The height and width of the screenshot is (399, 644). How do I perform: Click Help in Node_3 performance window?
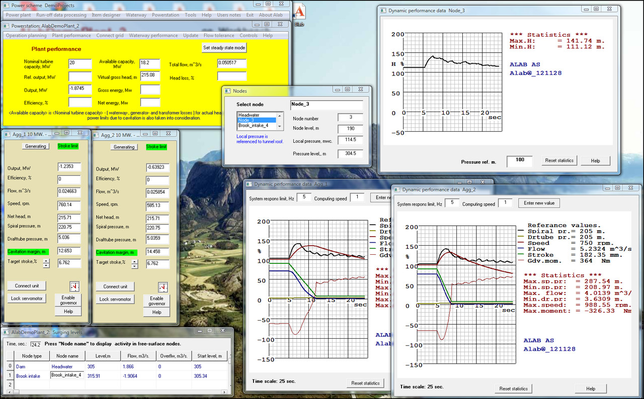[595, 161]
